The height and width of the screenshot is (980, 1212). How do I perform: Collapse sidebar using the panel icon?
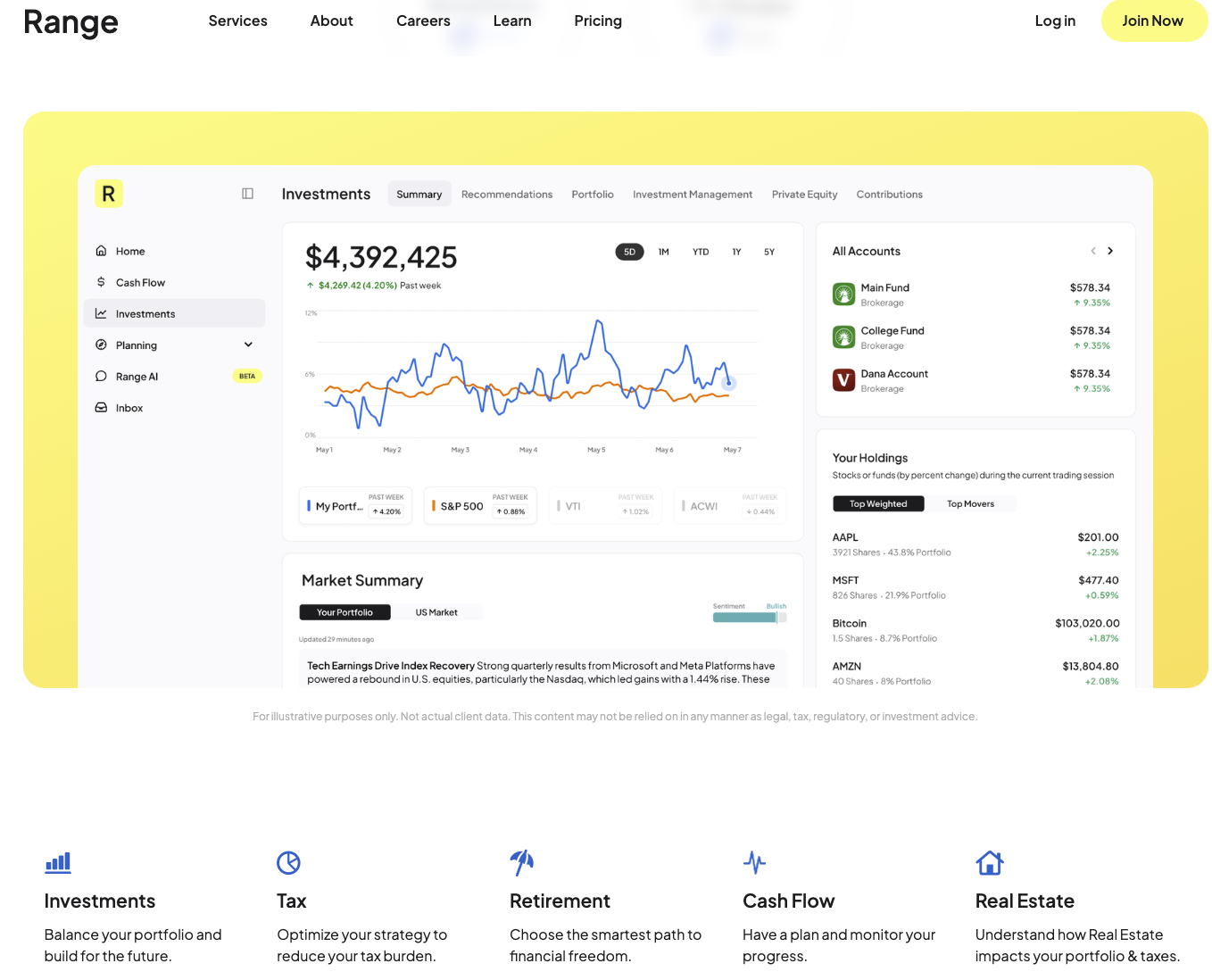point(248,194)
